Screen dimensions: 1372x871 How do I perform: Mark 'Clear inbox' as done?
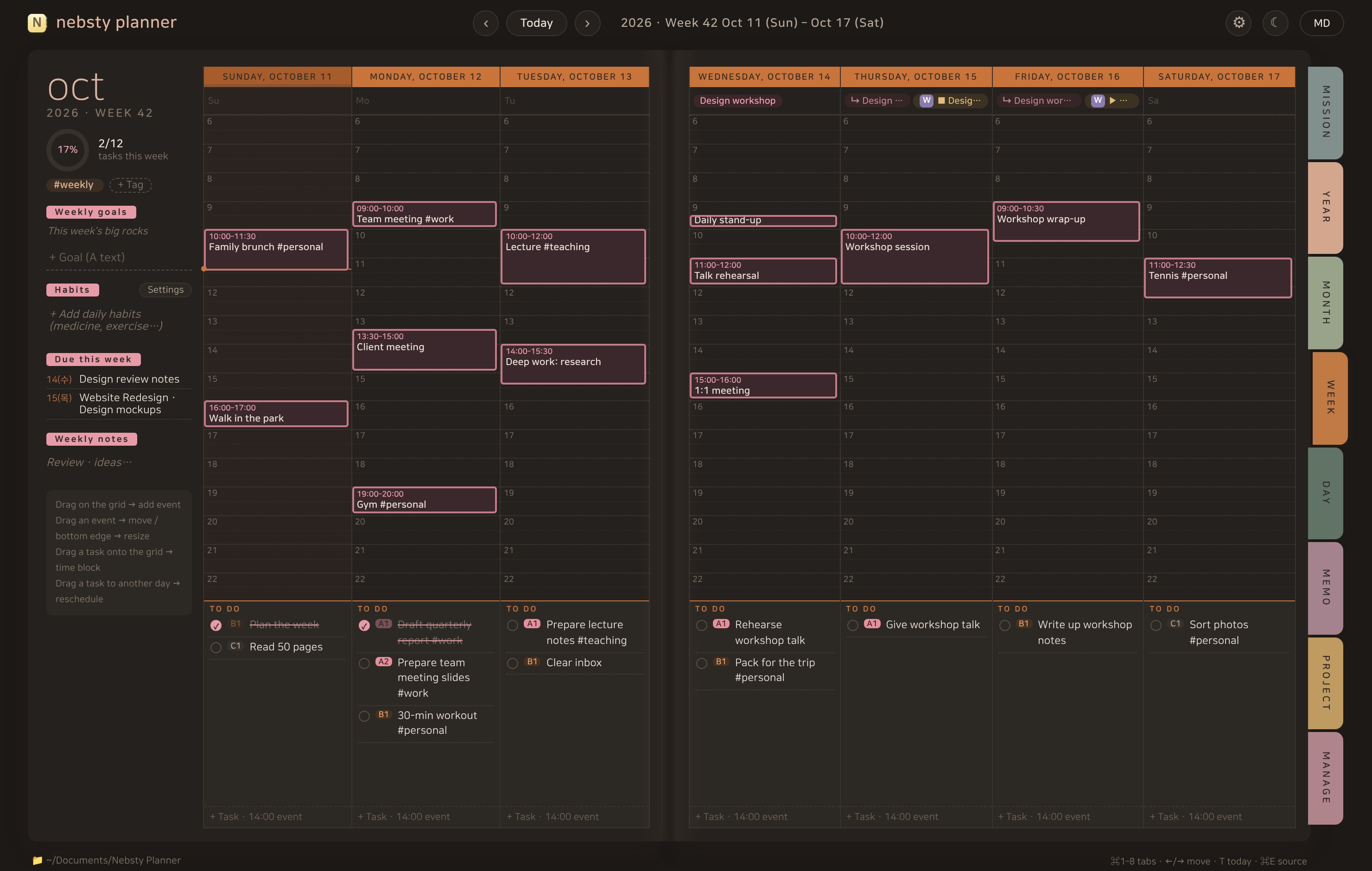[x=512, y=663]
